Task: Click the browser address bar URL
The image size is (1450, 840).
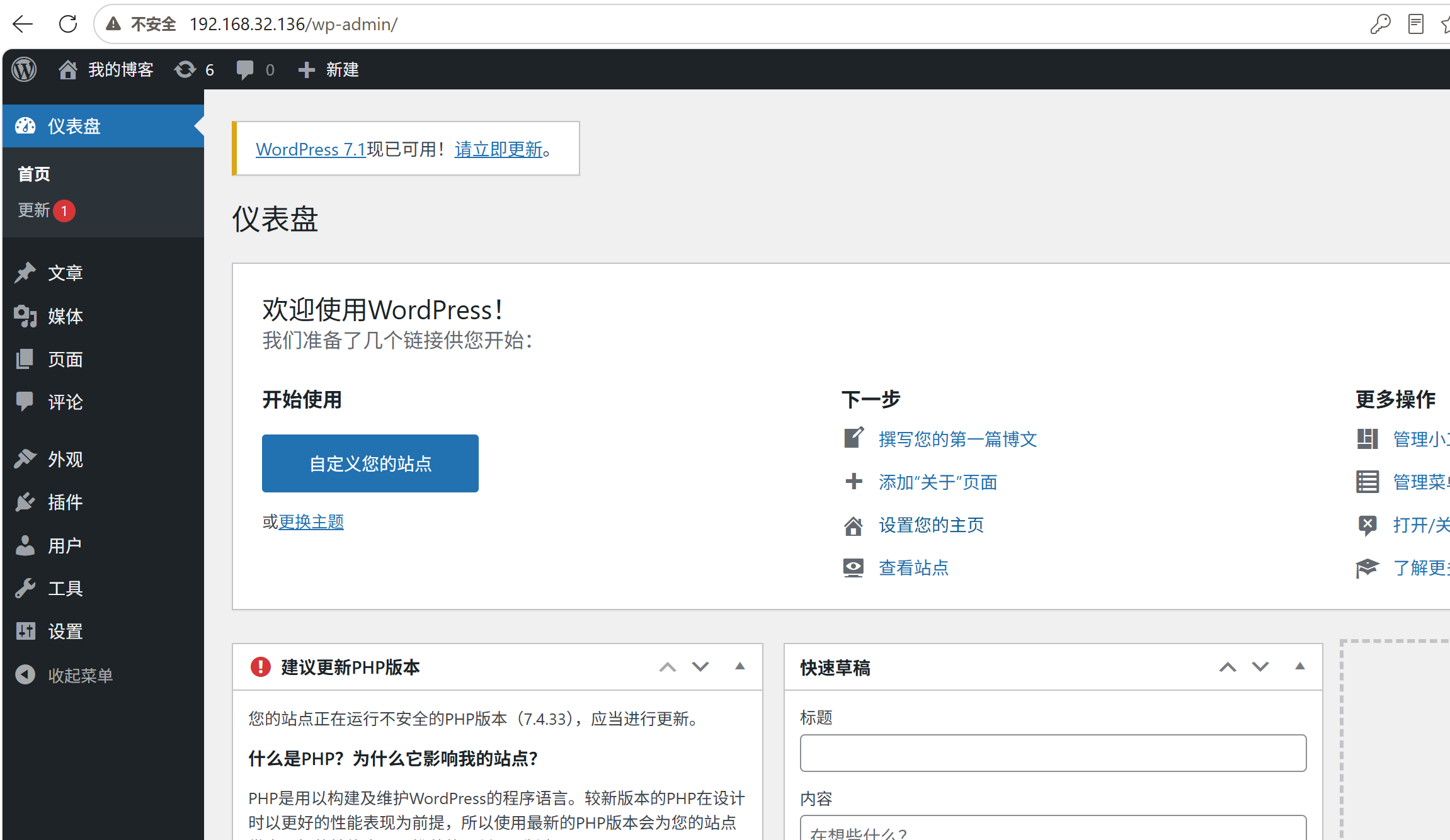Action: coord(294,24)
